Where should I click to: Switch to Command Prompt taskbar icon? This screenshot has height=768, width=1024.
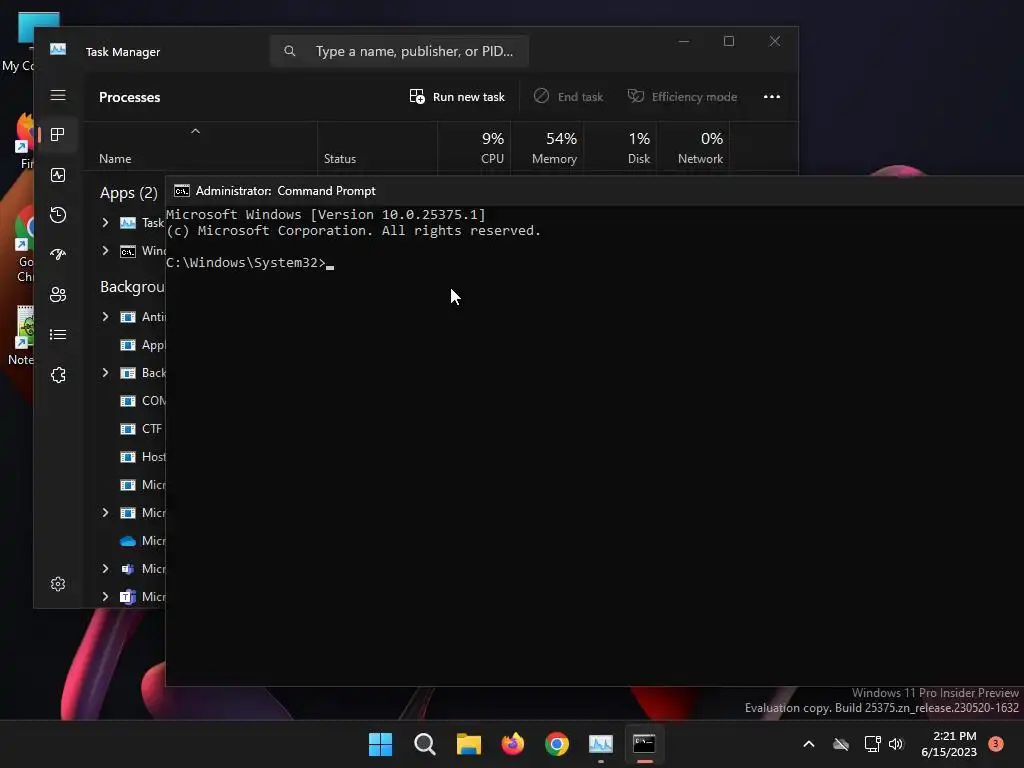click(645, 744)
